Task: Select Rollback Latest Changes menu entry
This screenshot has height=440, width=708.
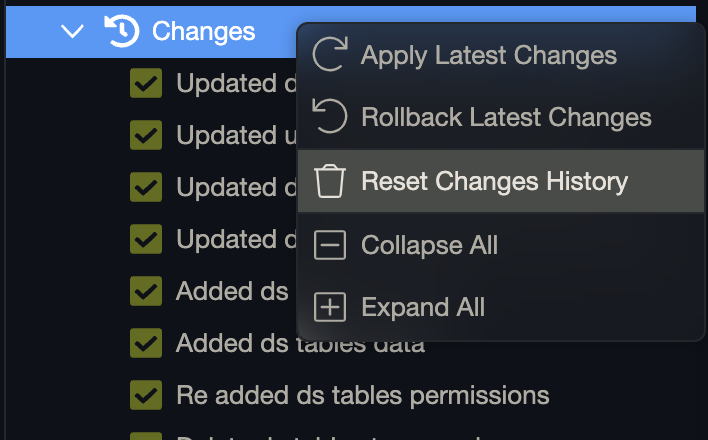Action: pyautogui.click(x=506, y=117)
